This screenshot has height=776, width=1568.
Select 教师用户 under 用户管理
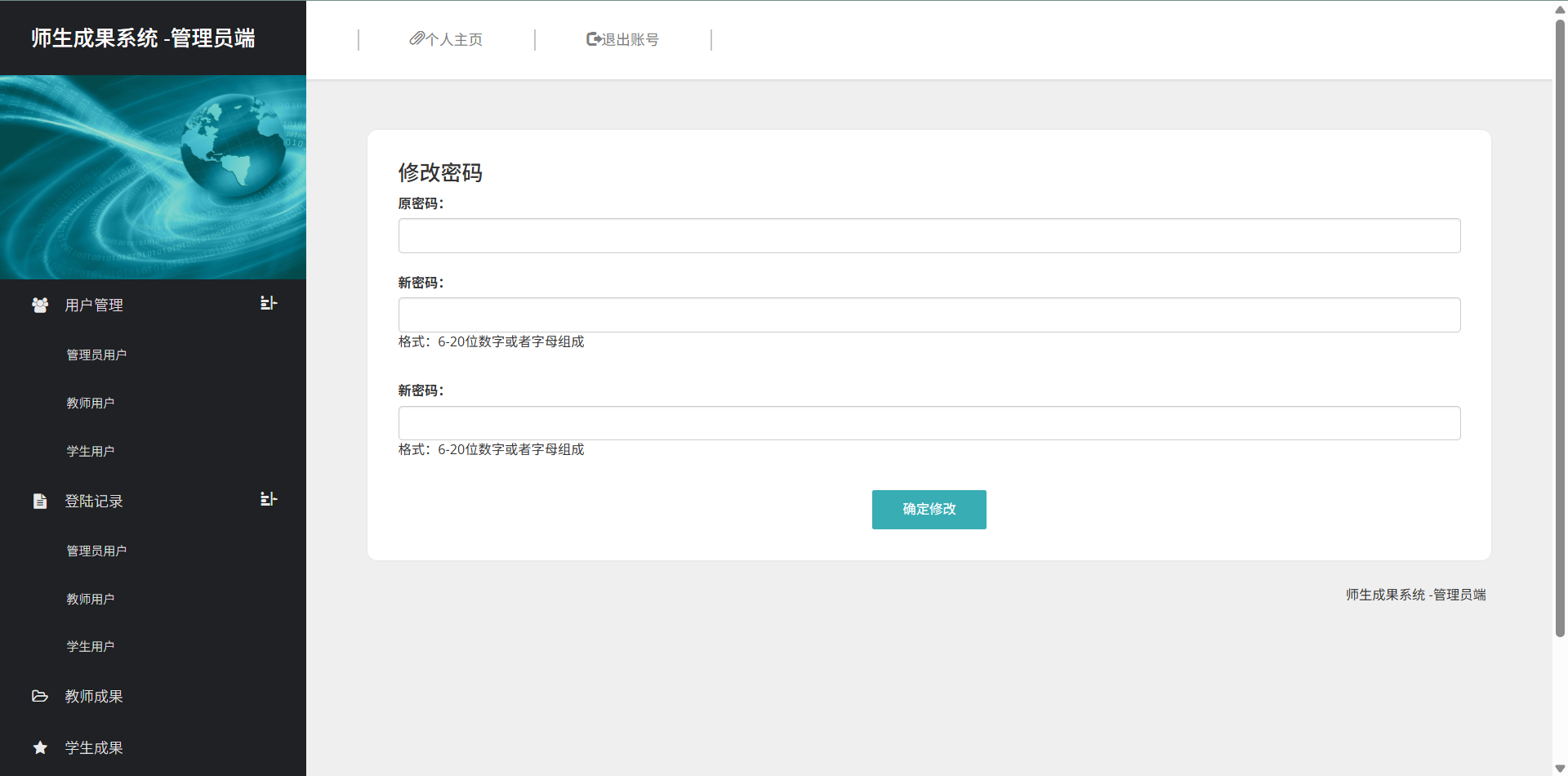(x=91, y=403)
